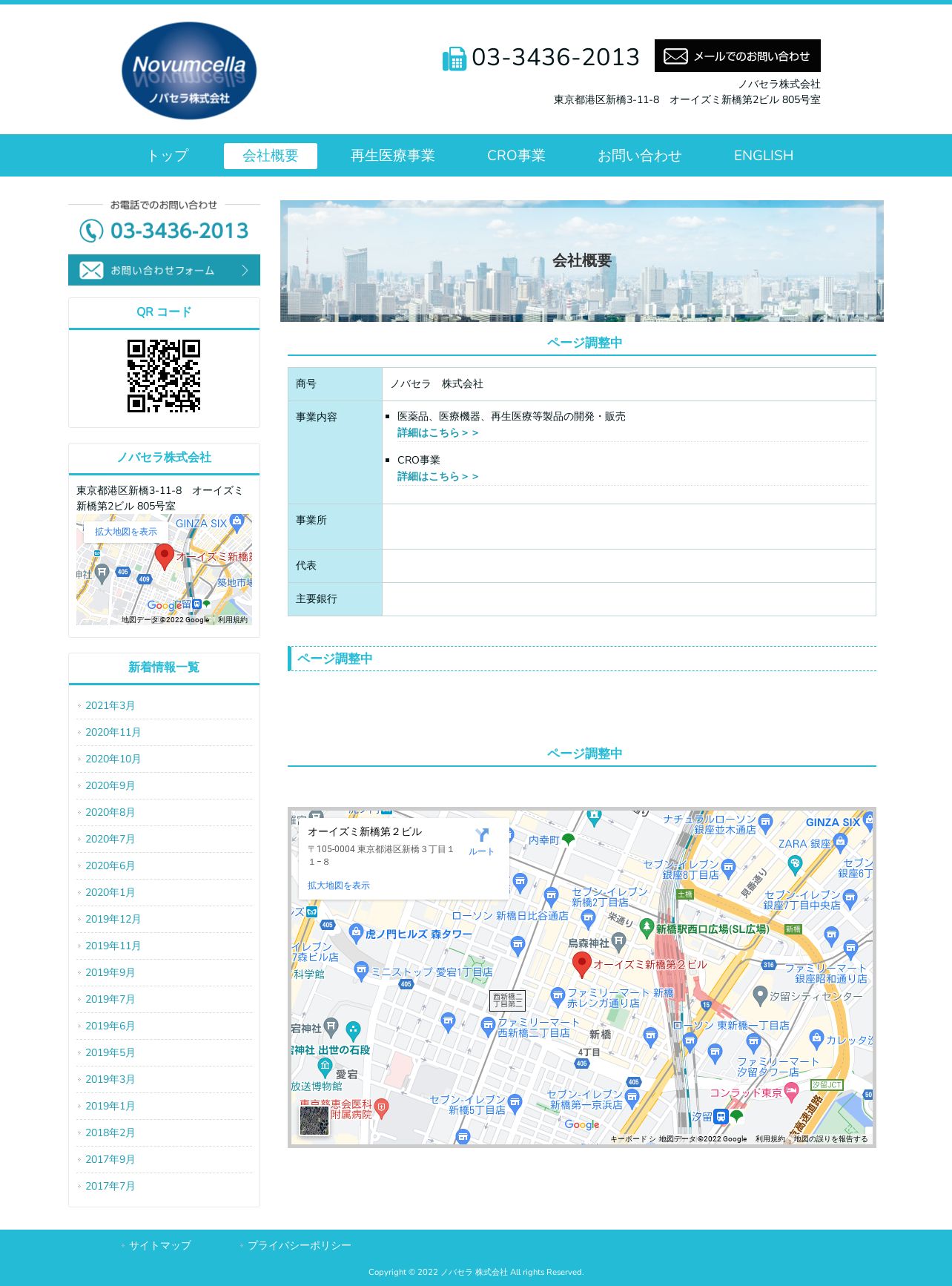Click the telephone icon beside the header phone number
Viewport: 952px width, 1286px height.
[454, 59]
